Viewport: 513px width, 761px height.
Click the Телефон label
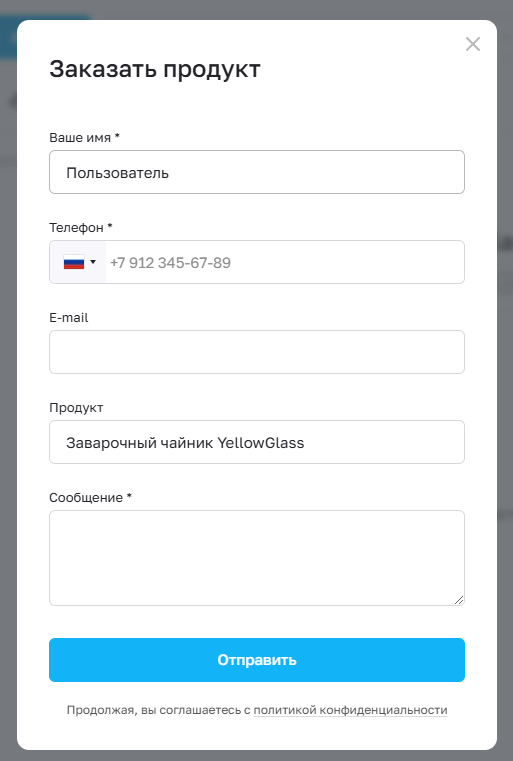click(x=76, y=228)
